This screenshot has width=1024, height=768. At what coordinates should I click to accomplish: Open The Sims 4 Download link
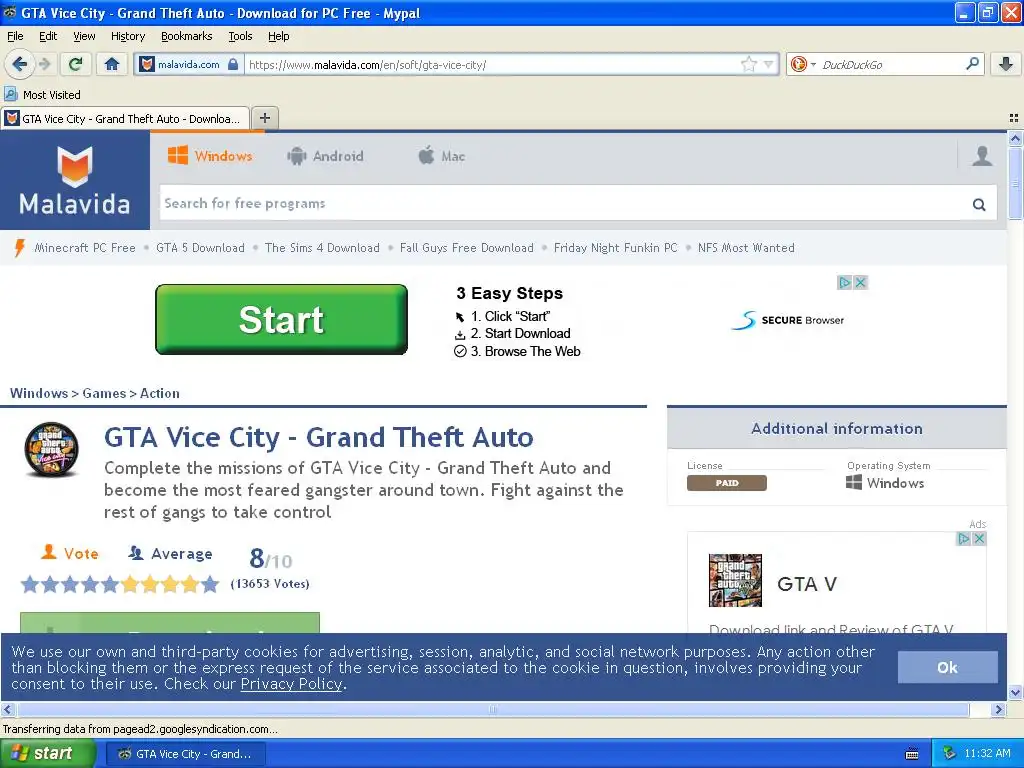point(322,248)
